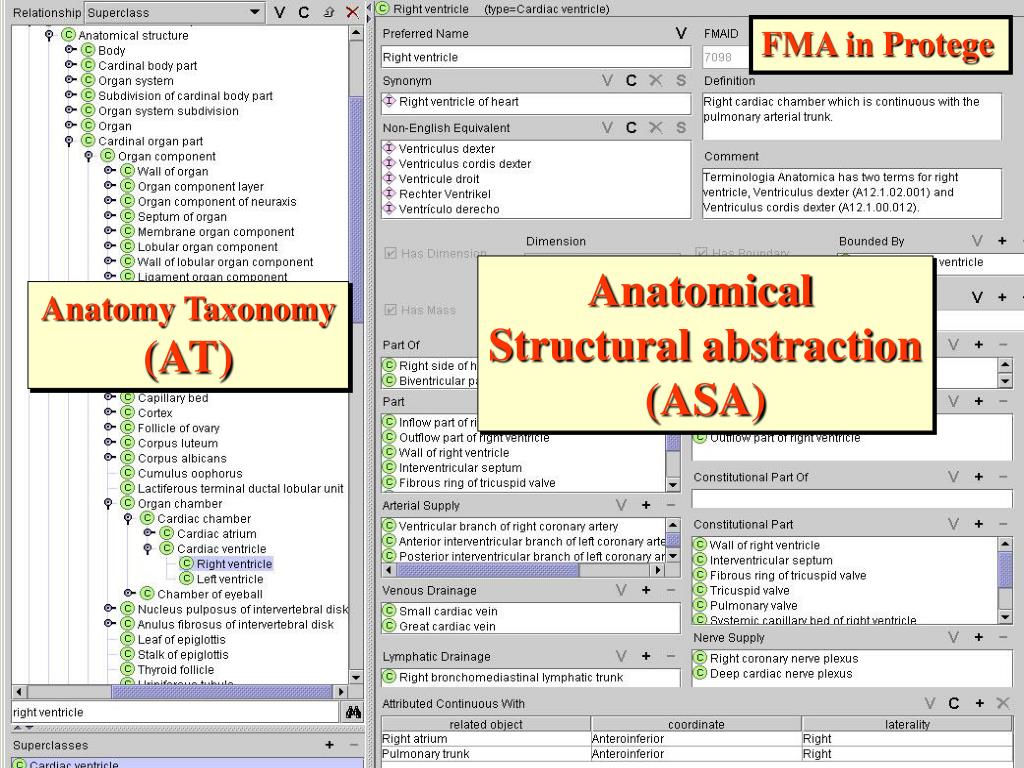The width and height of the screenshot is (1024, 768).
Task: Click the C icon in Attributed Continuous With
Action: coord(954,703)
